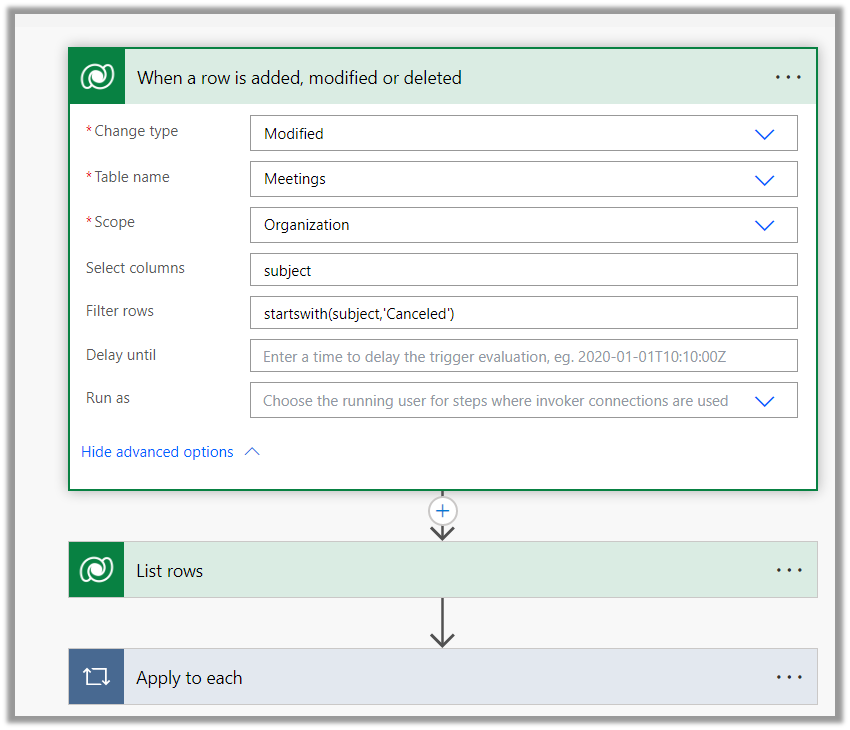The width and height of the screenshot is (850, 730).
Task: Open the List rows ellipsis menu
Action: (788, 570)
